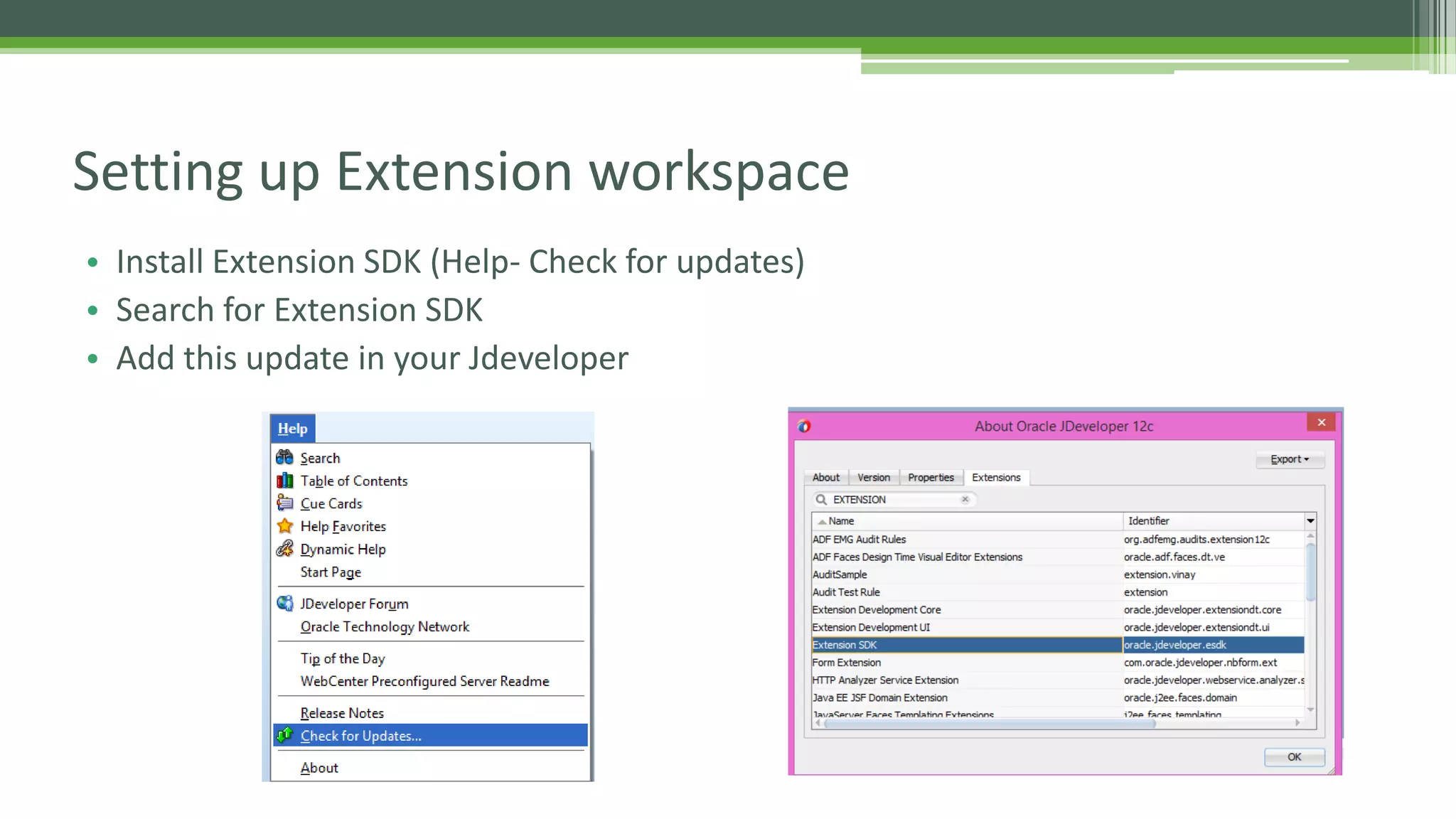
Task: Click the vertical scrollbar down arrow
Action: (1310, 710)
